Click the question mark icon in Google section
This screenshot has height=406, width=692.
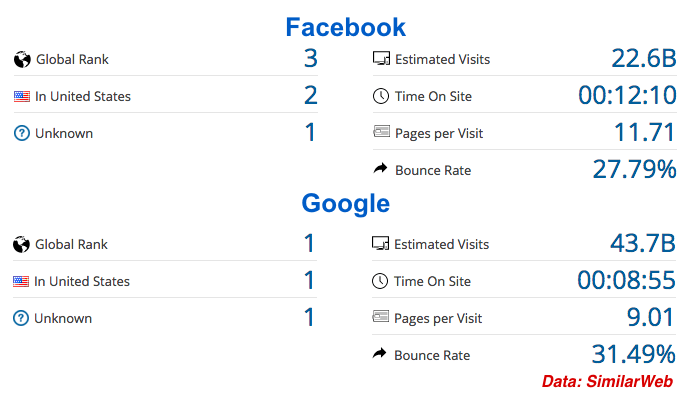[x=21, y=319]
